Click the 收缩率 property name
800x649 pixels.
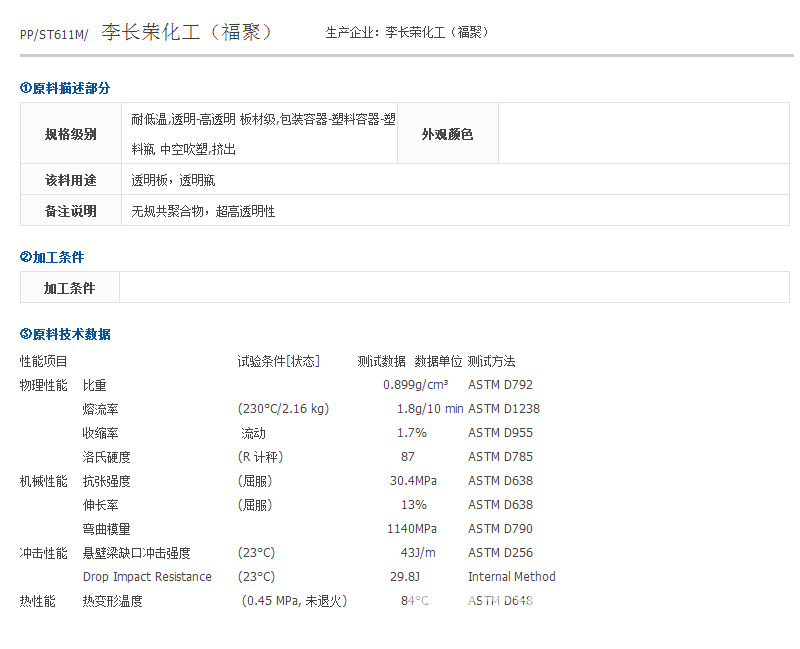[101, 433]
